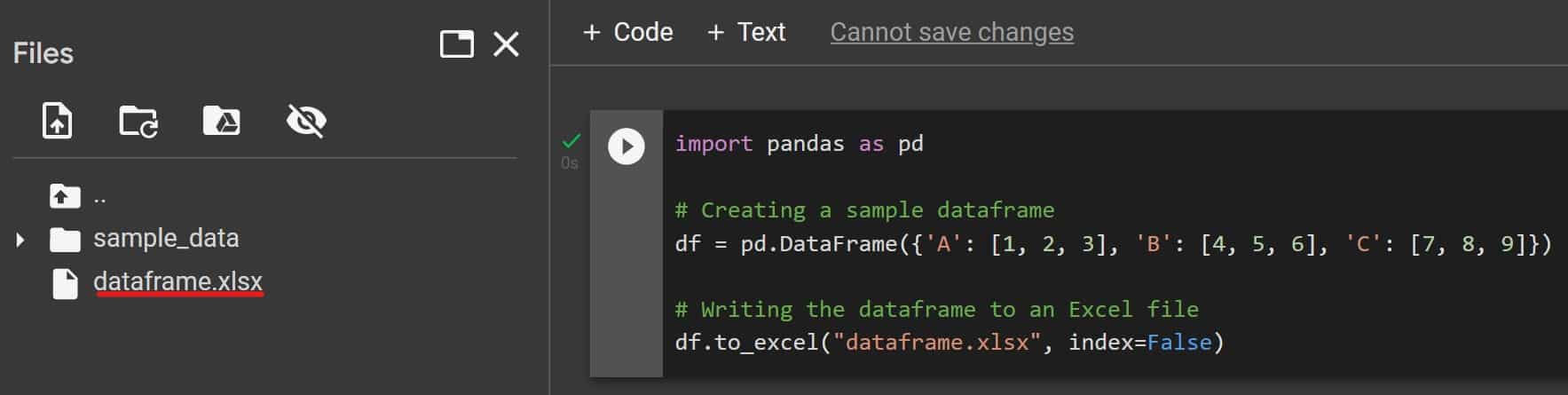The image size is (1568, 395).
Task: Add a new Code cell
Action: [x=627, y=32]
